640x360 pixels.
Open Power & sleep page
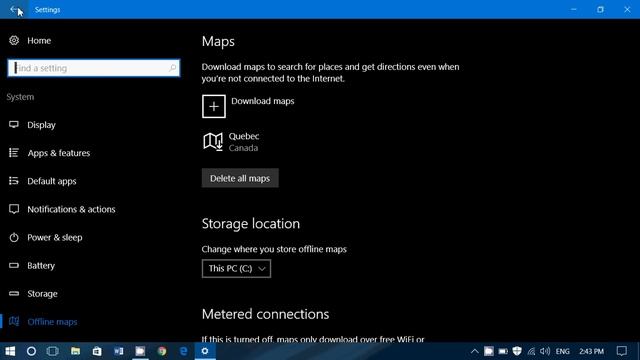(x=55, y=238)
